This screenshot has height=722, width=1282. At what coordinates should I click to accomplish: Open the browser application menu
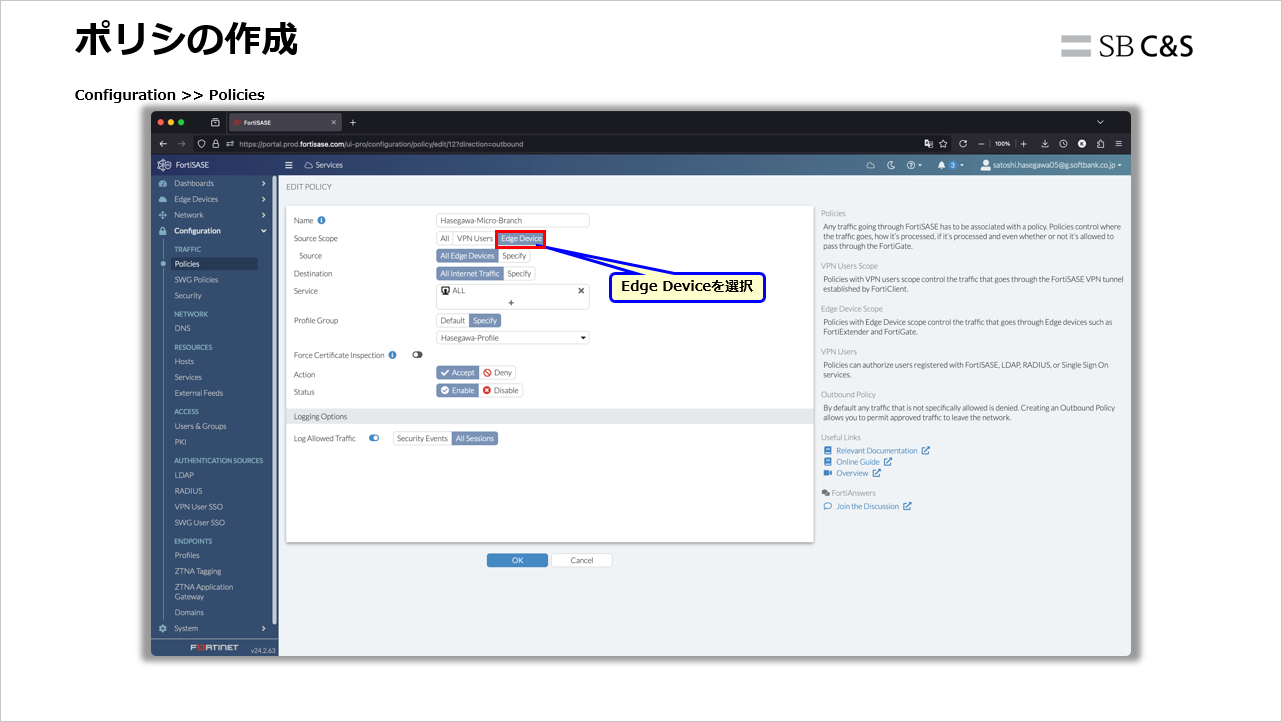(1118, 143)
